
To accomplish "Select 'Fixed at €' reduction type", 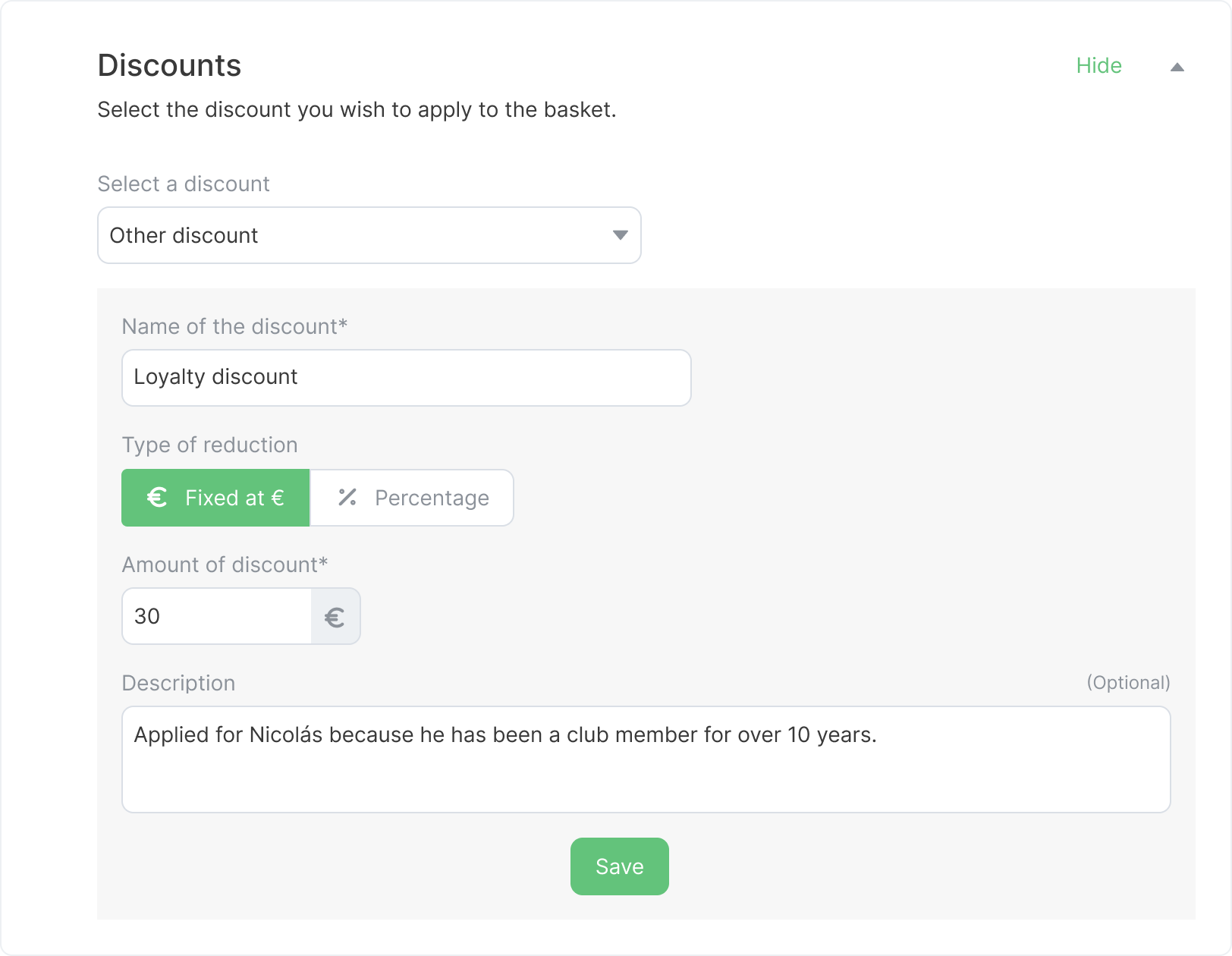I will [x=215, y=498].
